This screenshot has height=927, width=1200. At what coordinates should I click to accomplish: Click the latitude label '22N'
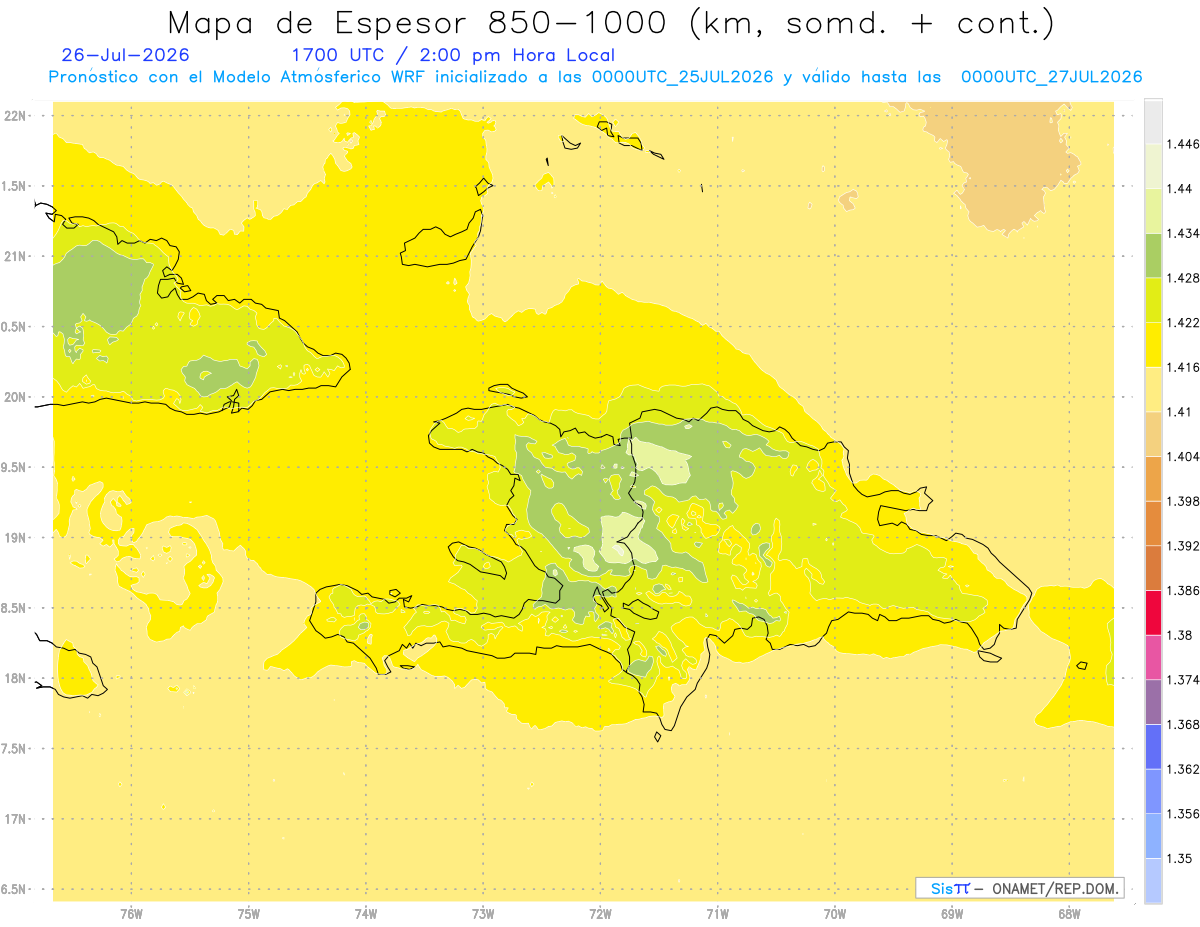click(15, 115)
